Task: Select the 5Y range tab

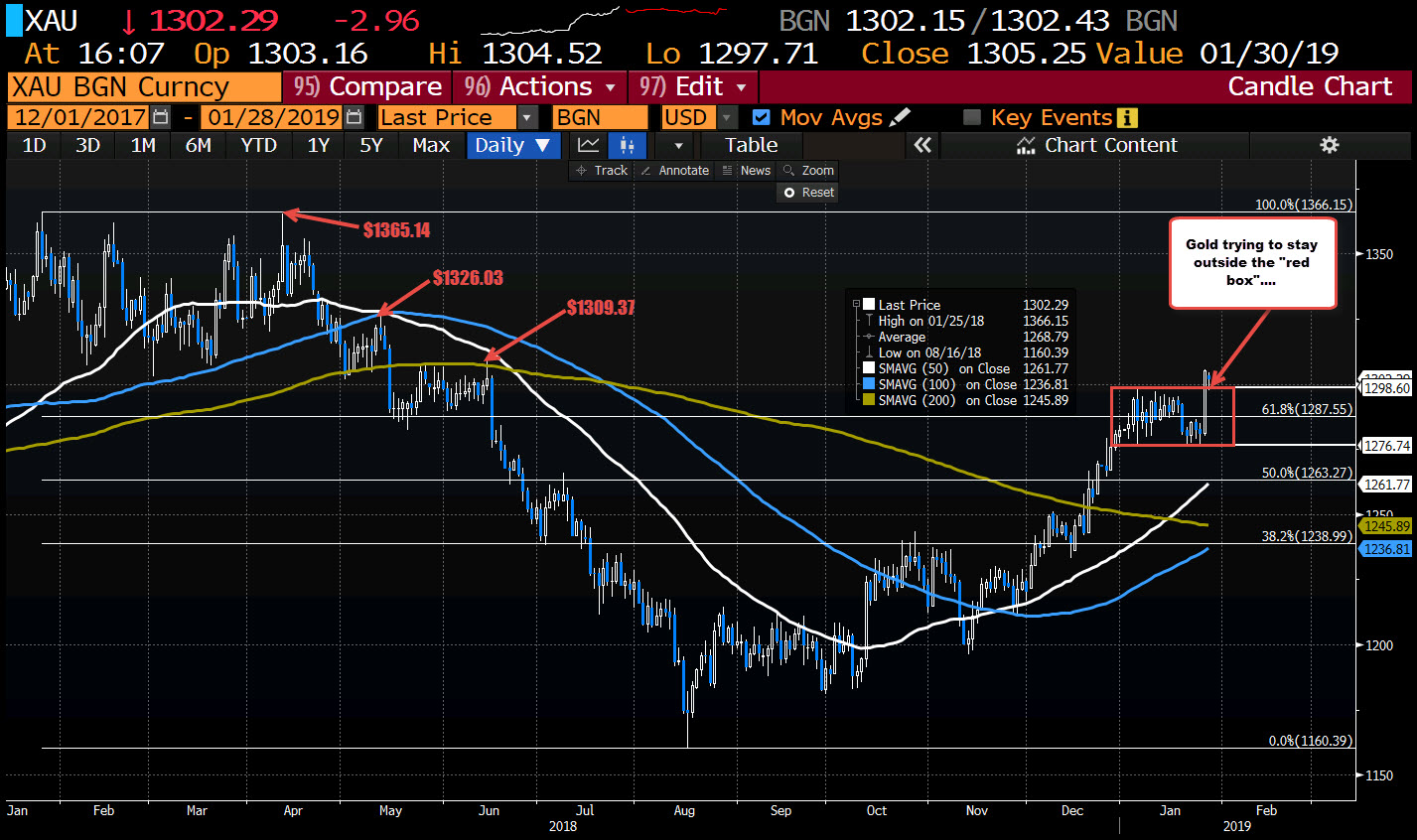Action: pos(371,145)
